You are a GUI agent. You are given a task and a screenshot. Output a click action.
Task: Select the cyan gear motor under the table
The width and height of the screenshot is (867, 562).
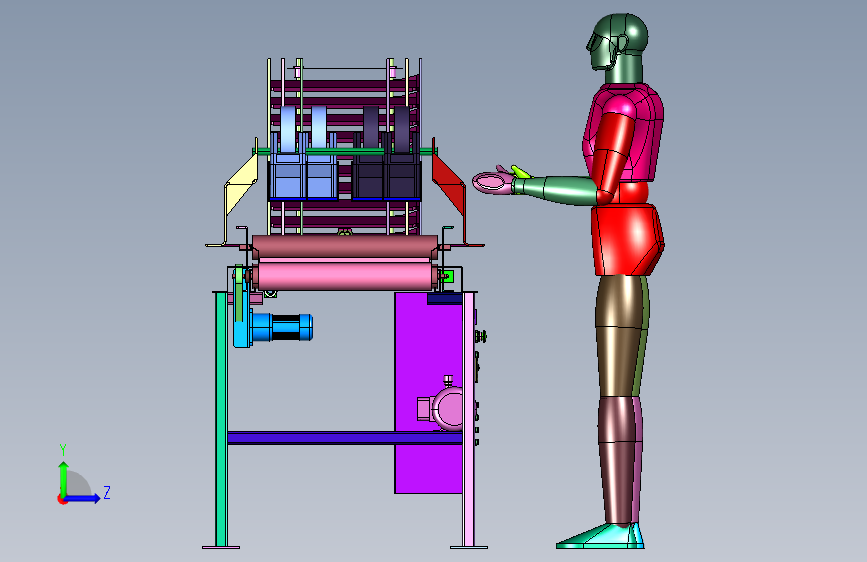[x=273, y=328]
